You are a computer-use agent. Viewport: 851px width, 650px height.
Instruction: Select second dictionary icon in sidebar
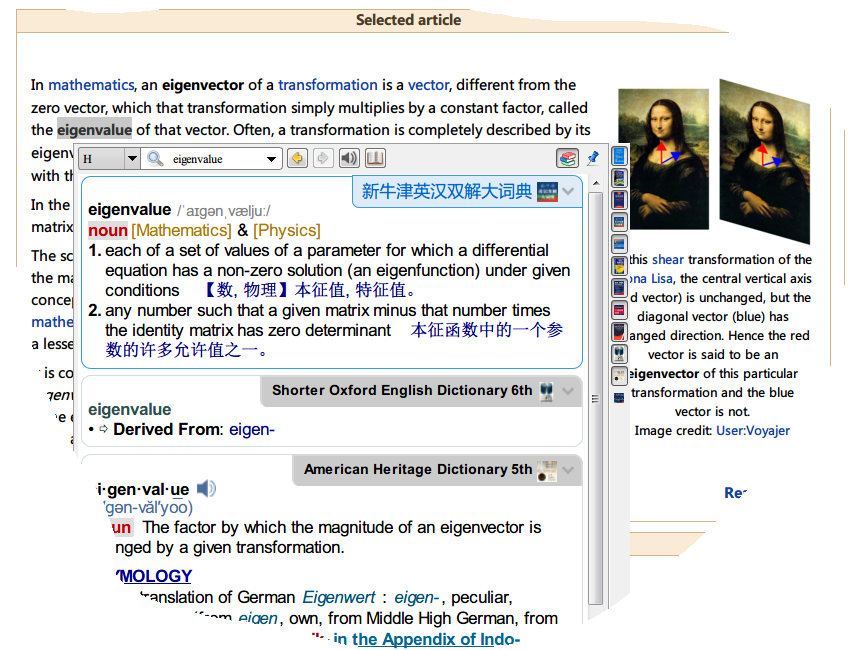pyautogui.click(x=619, y=177)
